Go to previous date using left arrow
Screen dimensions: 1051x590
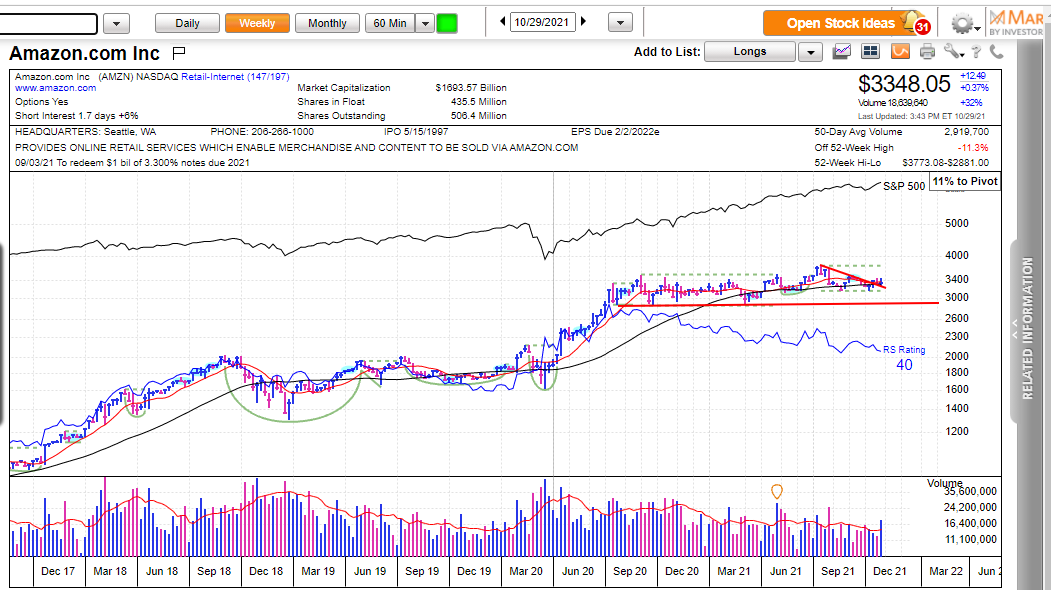click(503, 21)
